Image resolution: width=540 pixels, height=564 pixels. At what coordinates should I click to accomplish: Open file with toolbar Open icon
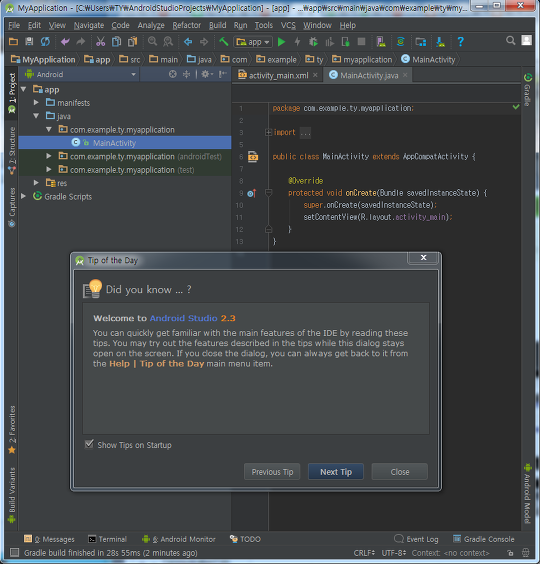13,42
